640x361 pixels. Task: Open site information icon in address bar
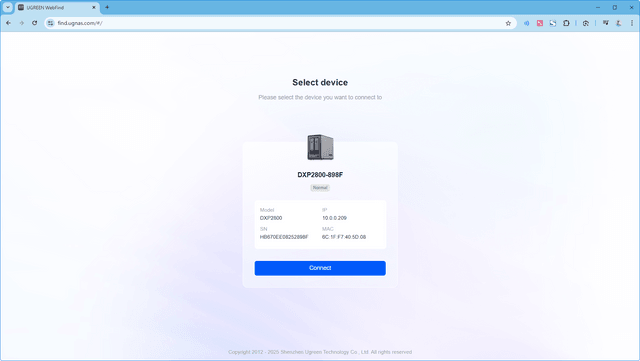(x=50, y=23)
